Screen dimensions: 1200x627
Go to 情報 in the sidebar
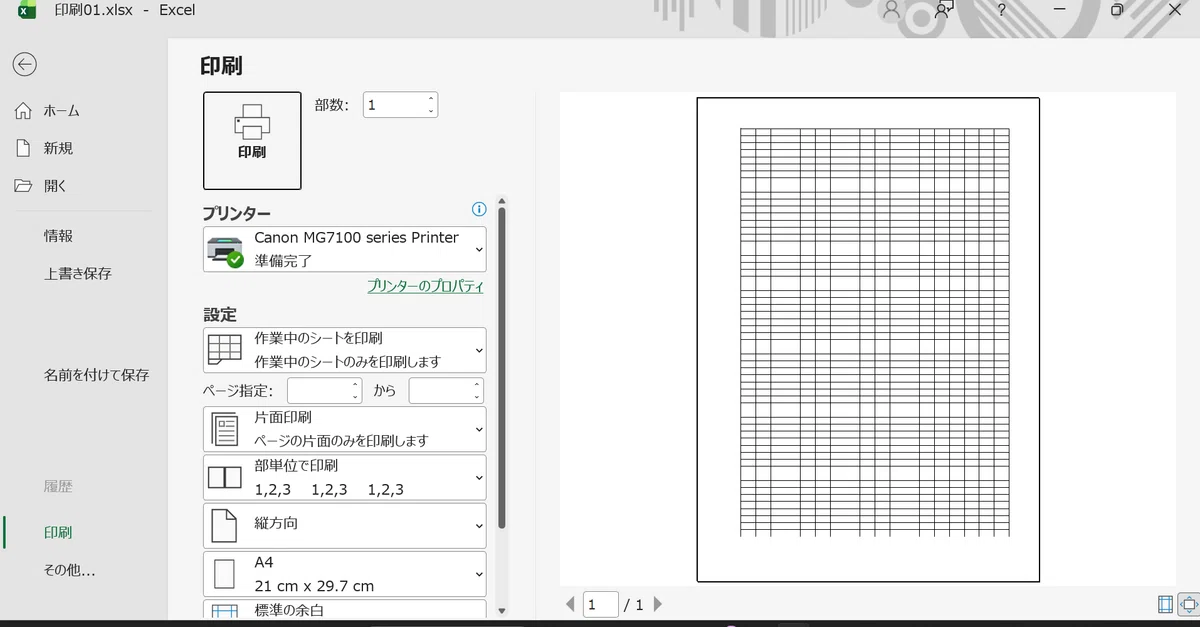(x=58, y=236)
